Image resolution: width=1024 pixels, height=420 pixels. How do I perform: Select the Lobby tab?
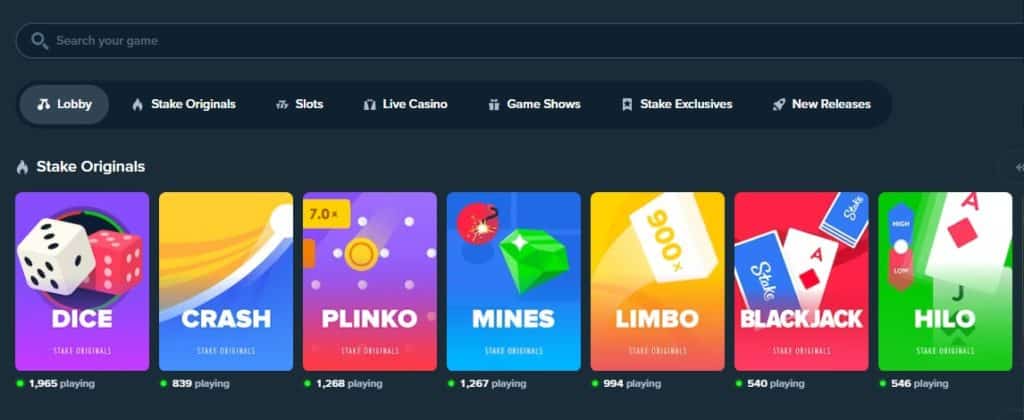[64, 105]
